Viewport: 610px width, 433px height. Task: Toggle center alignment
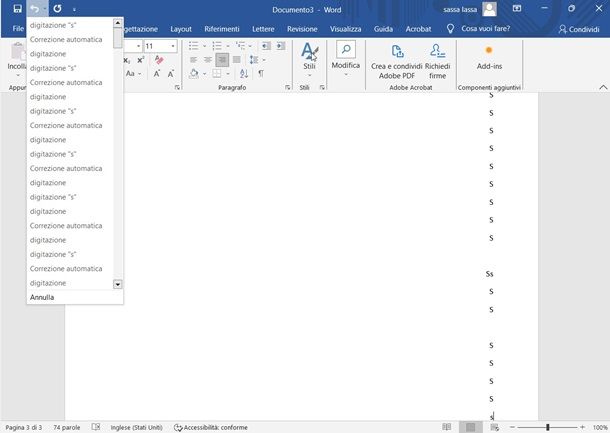coord(208,60)
